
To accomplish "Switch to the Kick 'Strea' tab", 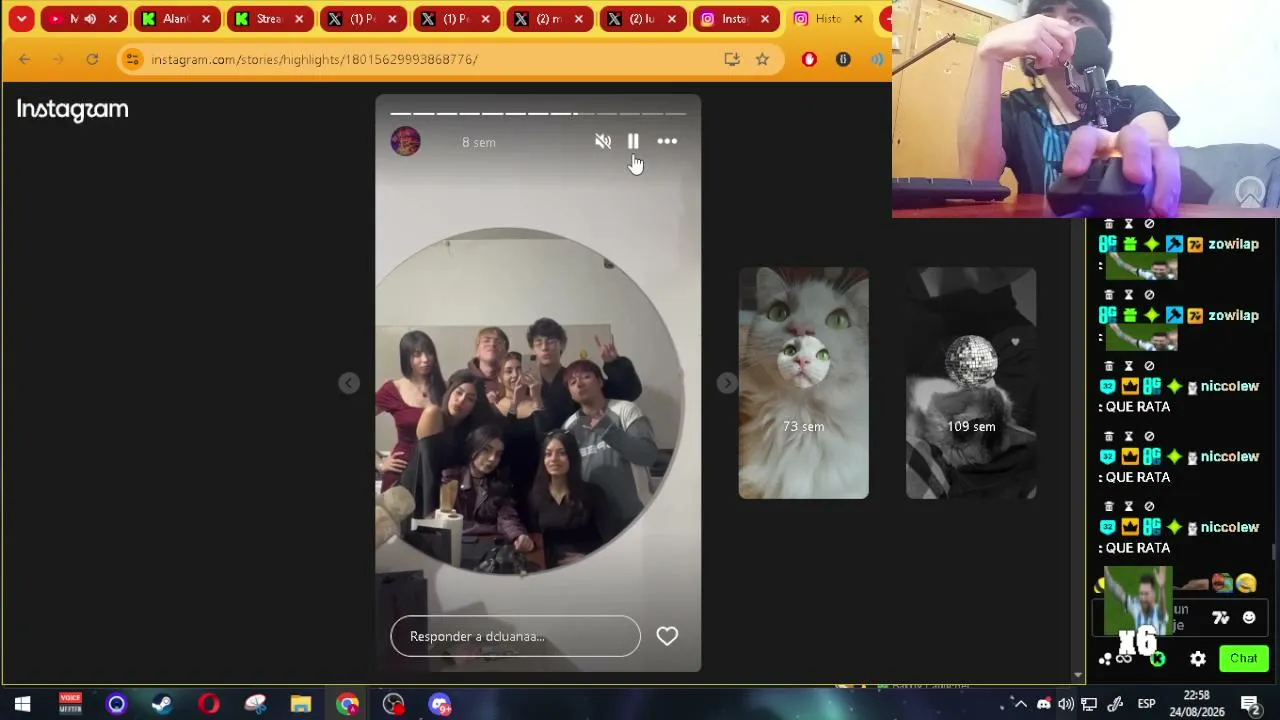I will [268, 18].
